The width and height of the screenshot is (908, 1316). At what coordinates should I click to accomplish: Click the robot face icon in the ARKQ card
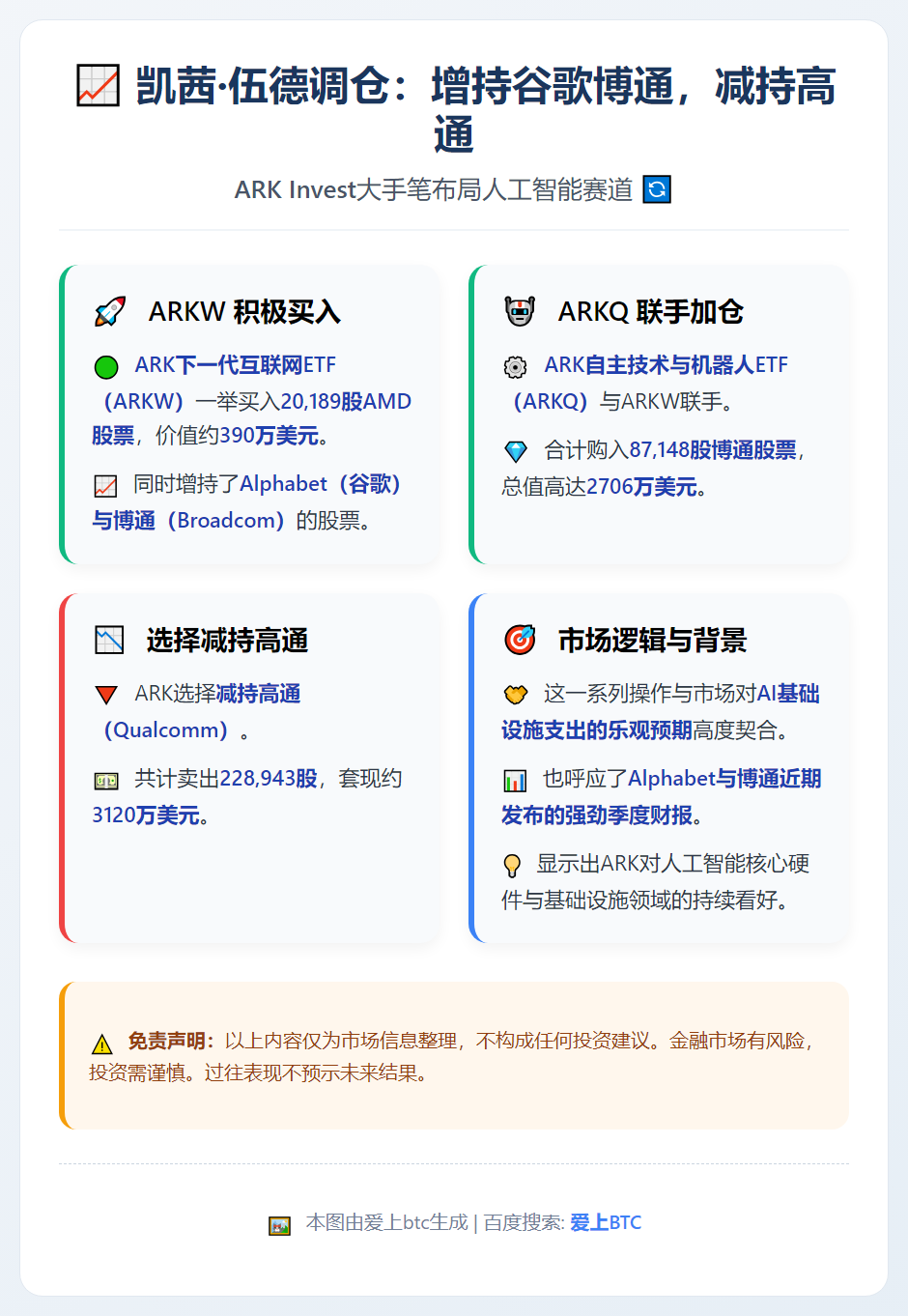pyautogui.click(x=520, y=312)
